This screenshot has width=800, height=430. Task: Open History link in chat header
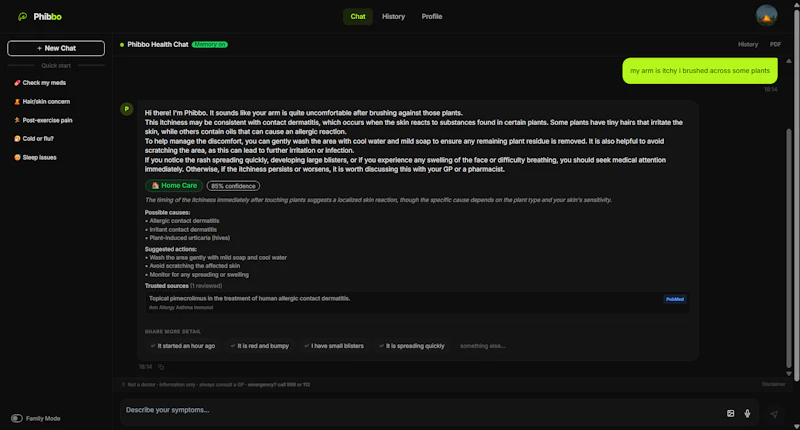click(747, 44)
